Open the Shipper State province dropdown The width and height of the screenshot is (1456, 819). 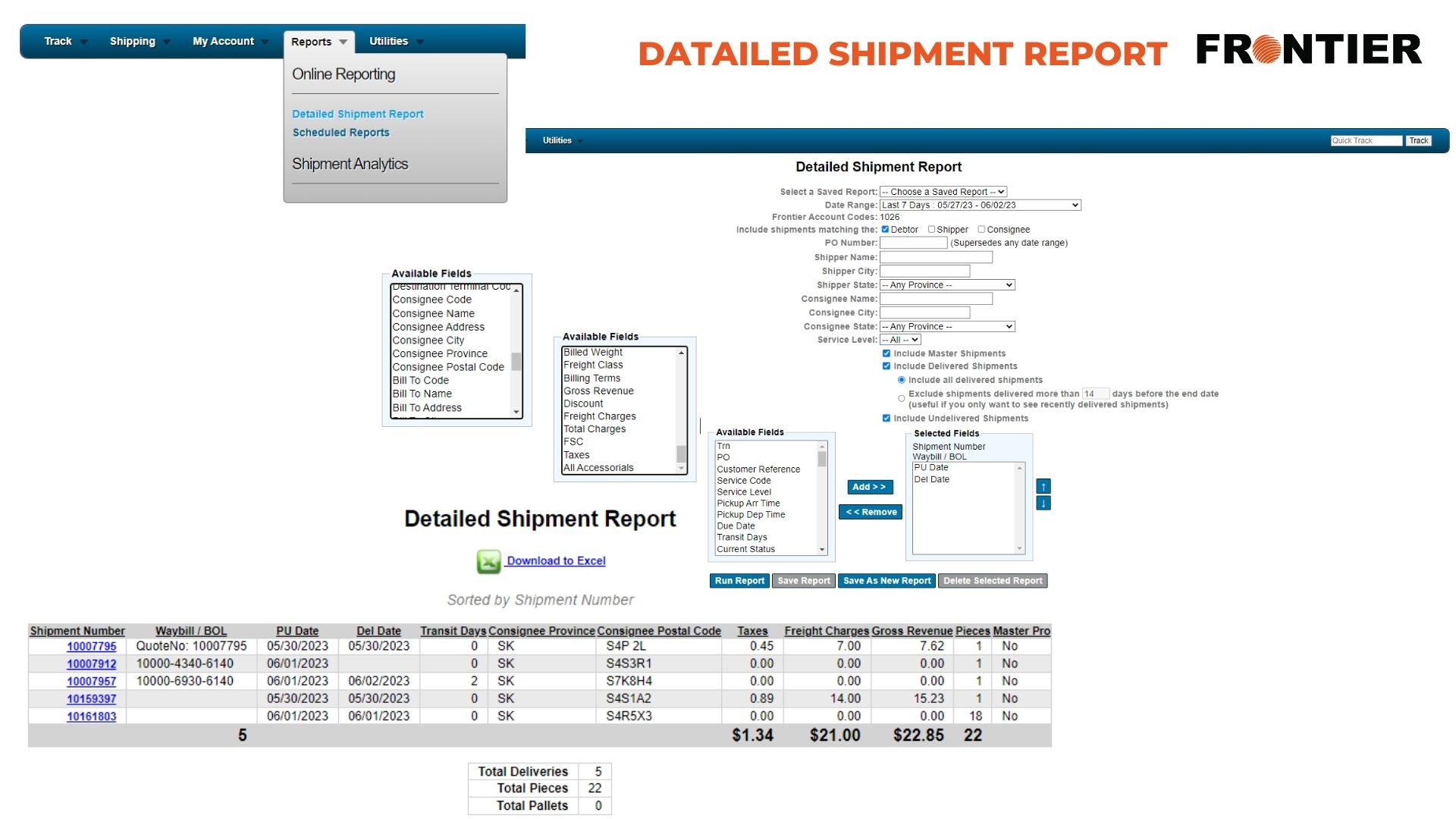click(947, 285)
